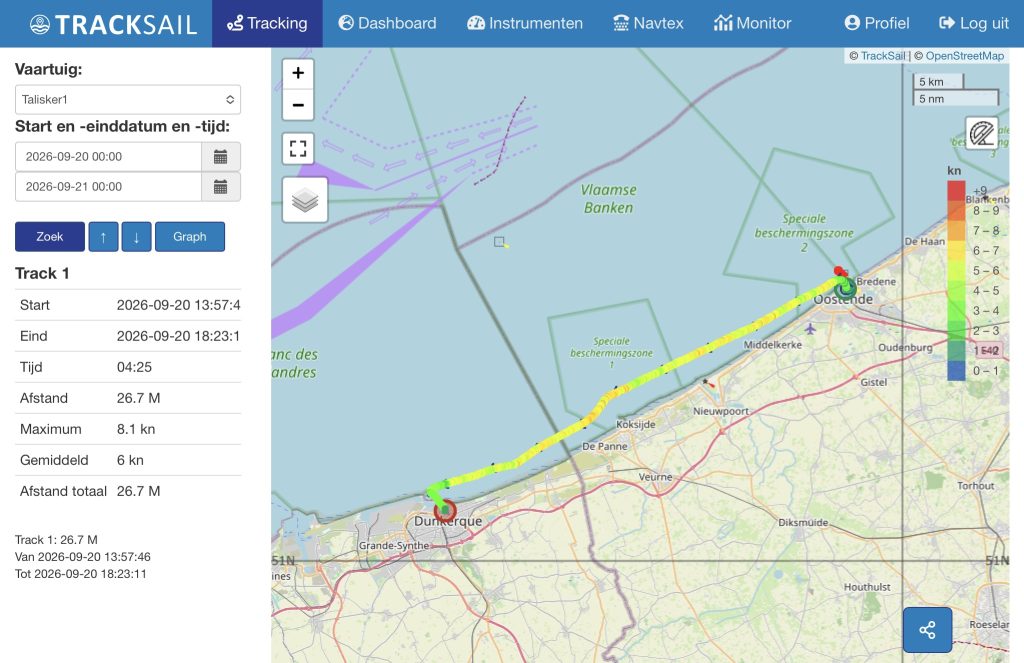Open calendar picker for end date
Viewport: 1024px width, 663px height.
tap(221, 187)
